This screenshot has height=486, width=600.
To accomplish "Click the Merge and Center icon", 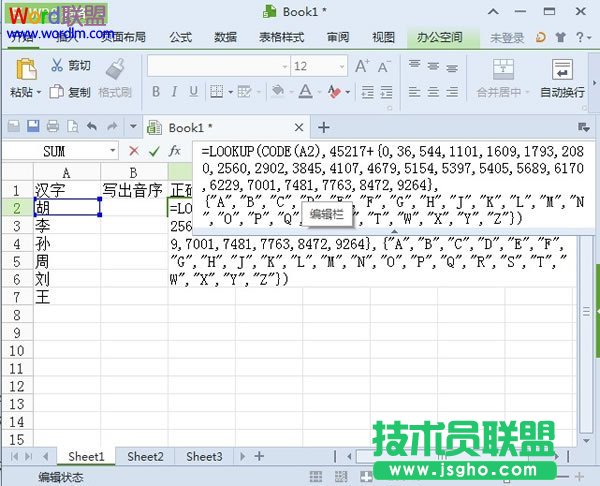I will coord(503,69).
